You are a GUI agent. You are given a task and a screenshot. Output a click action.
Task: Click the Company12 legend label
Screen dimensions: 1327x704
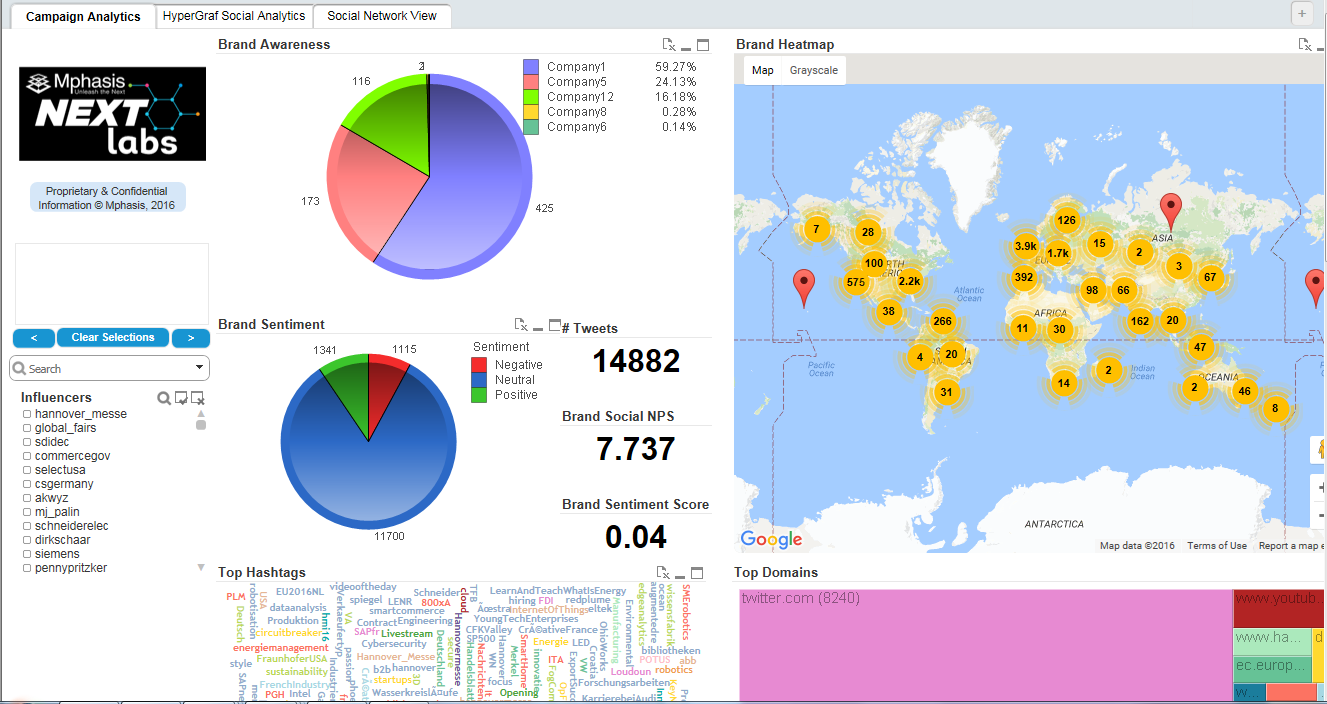click(580, 97)
